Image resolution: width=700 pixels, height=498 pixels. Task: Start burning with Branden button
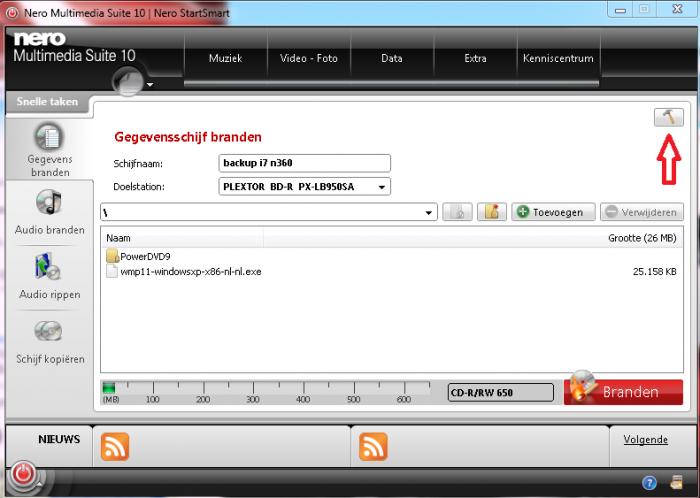coord(623,392)
